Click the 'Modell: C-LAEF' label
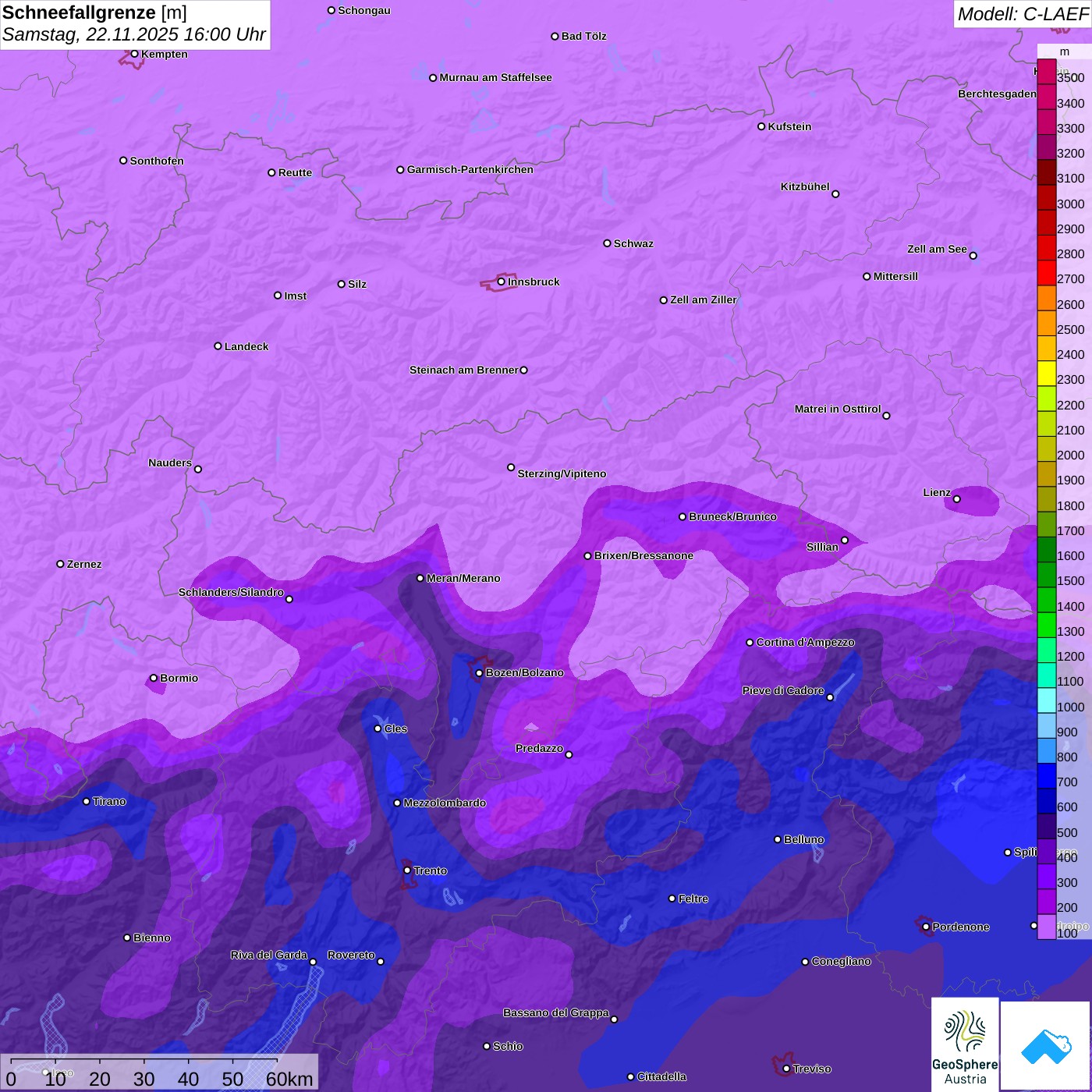The width and height of the screenshot is (1092, 1092). (1023, 14)
